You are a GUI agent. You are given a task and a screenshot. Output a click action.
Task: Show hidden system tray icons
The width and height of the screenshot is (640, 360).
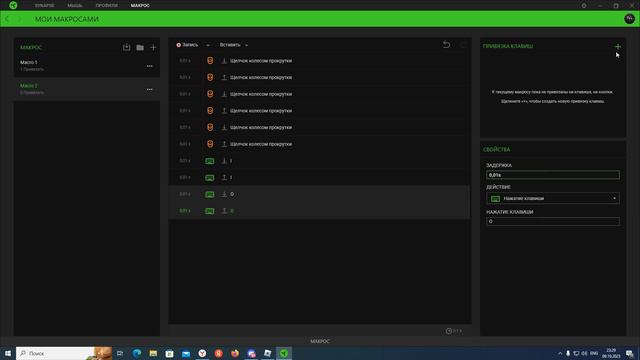pos(560,353)
